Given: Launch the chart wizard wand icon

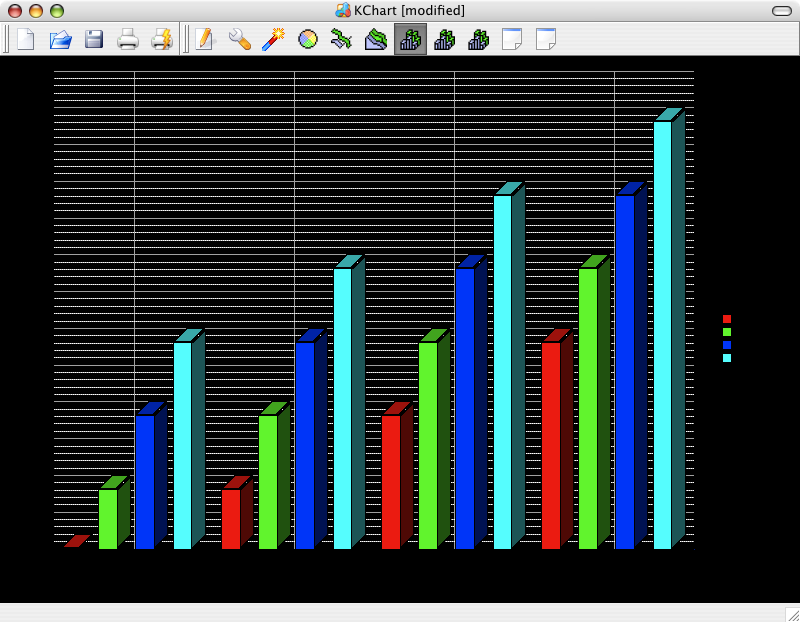Looking at the screenshot, I should tap(273, 39).
